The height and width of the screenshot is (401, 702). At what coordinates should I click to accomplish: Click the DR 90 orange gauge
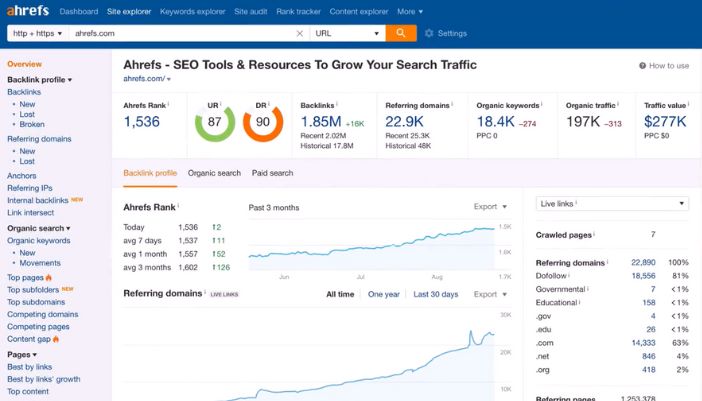[x=263, y=122]
